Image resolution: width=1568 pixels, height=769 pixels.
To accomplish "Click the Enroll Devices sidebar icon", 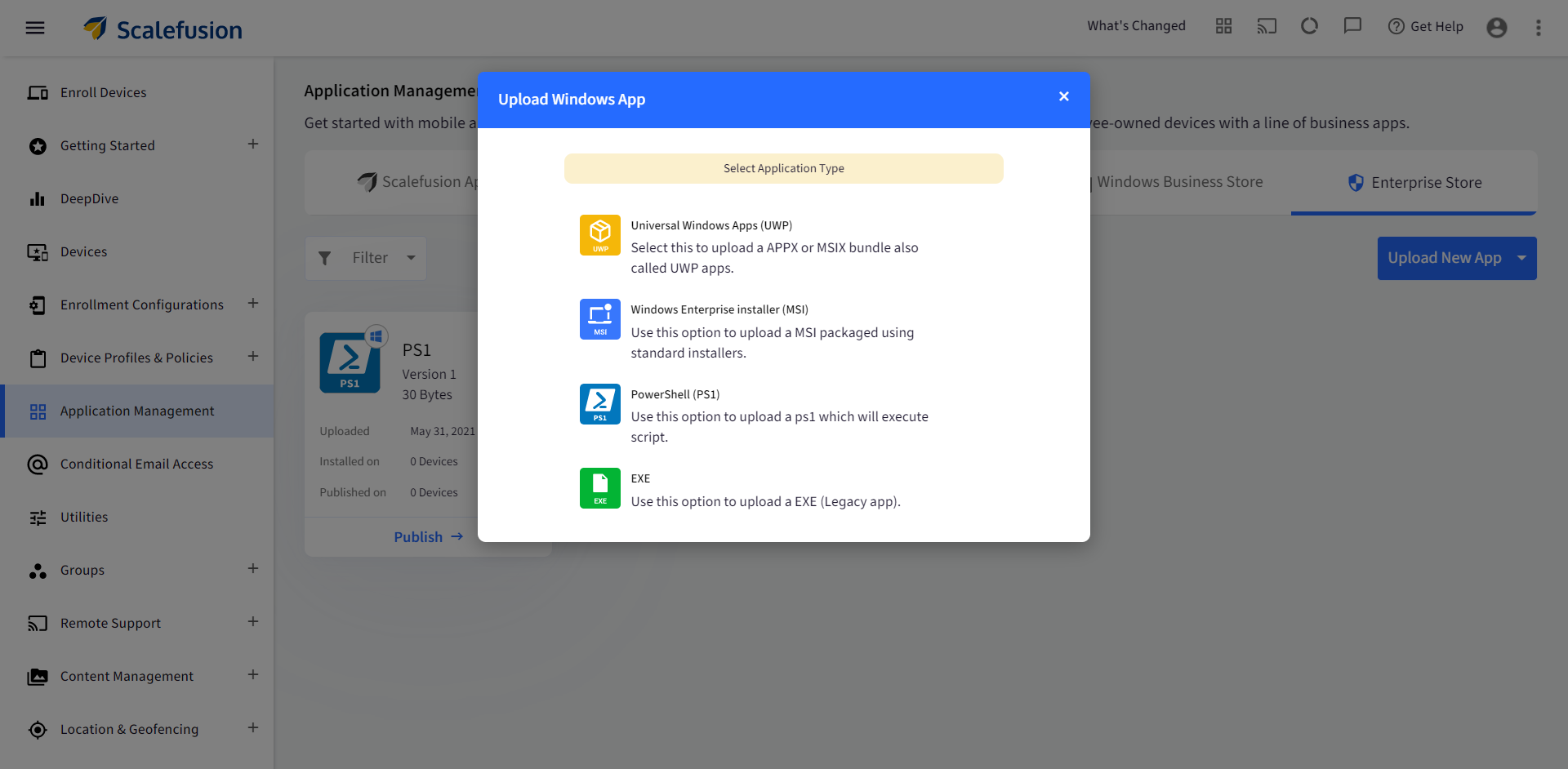I will pos(38,92).
